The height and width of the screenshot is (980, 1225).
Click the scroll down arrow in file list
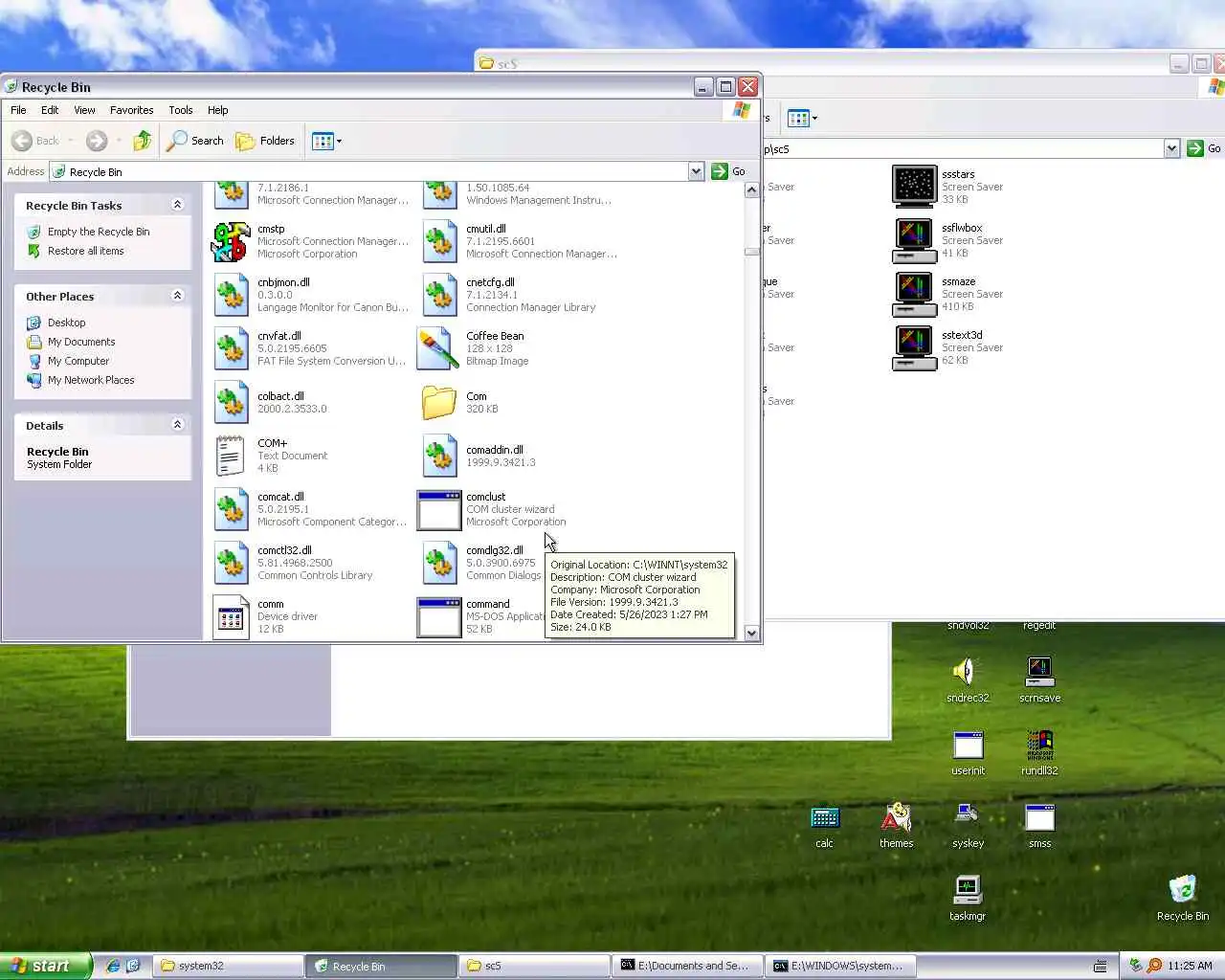pyautogui.click(x=751, y=633)
